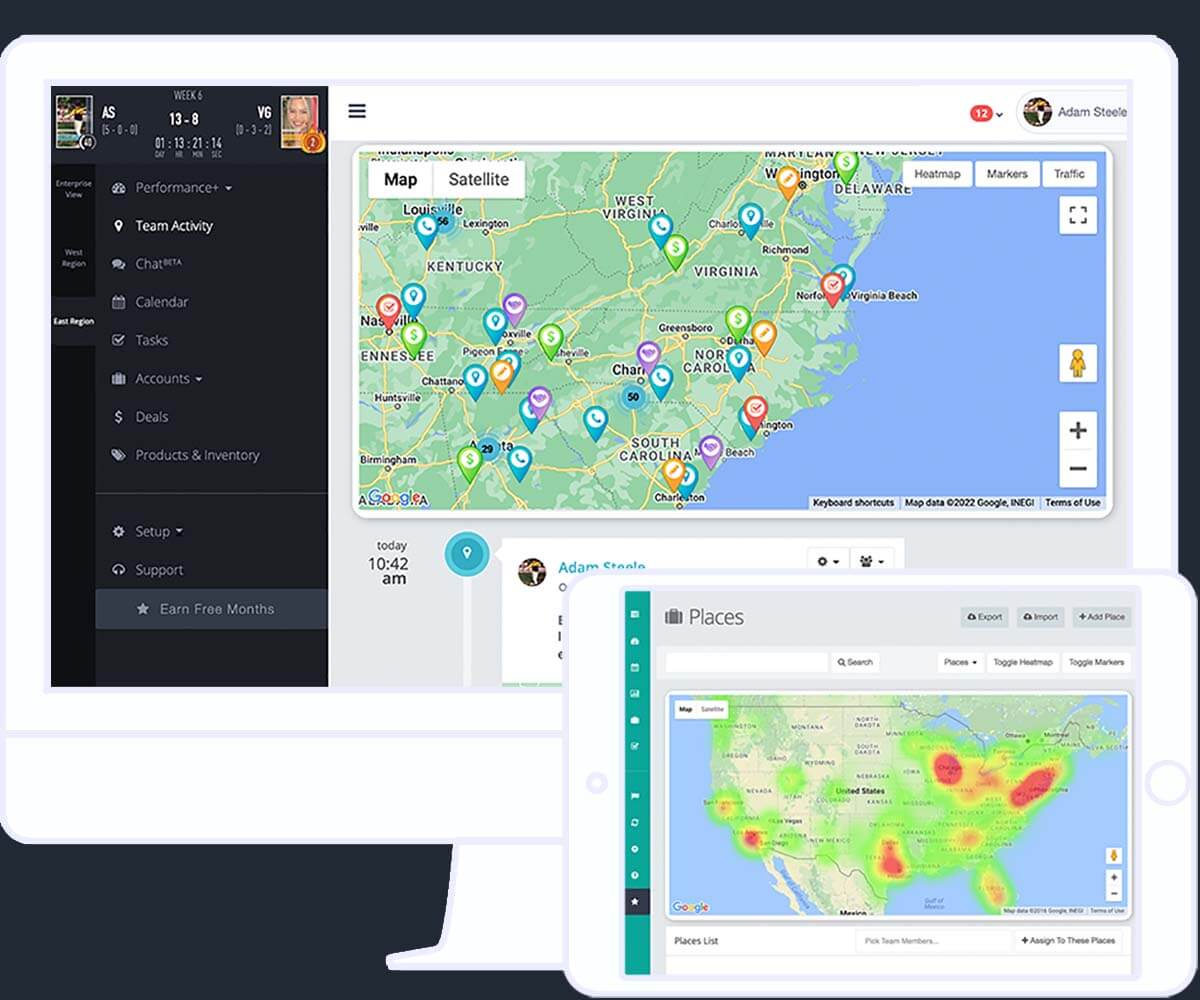Switch to the West Region tab
Image resolution: width=1200 pixels, height=1000 pixels.
pyautogui.click(x=73, y=258)
